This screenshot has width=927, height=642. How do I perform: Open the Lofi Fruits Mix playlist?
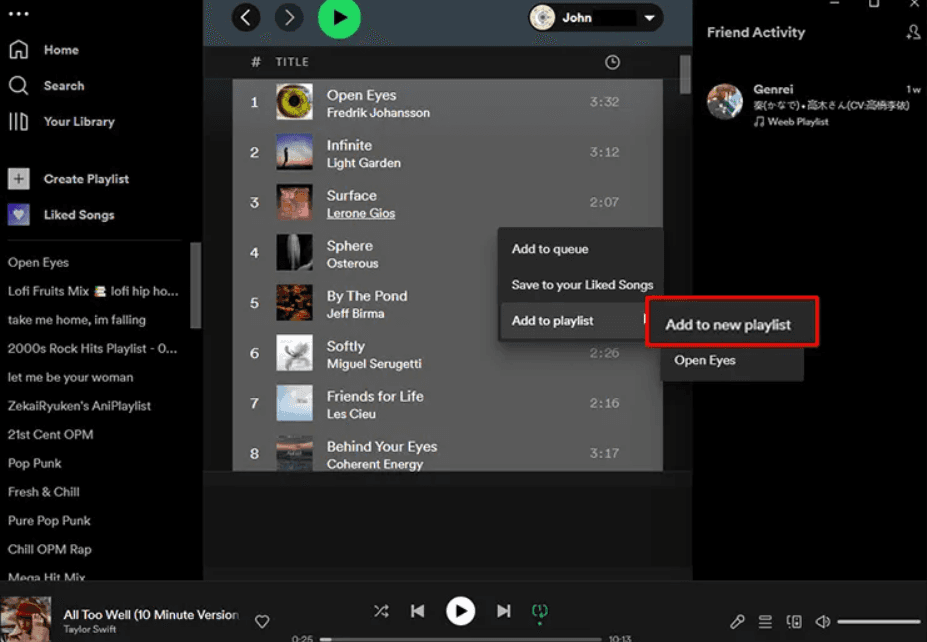coord(93,291)
